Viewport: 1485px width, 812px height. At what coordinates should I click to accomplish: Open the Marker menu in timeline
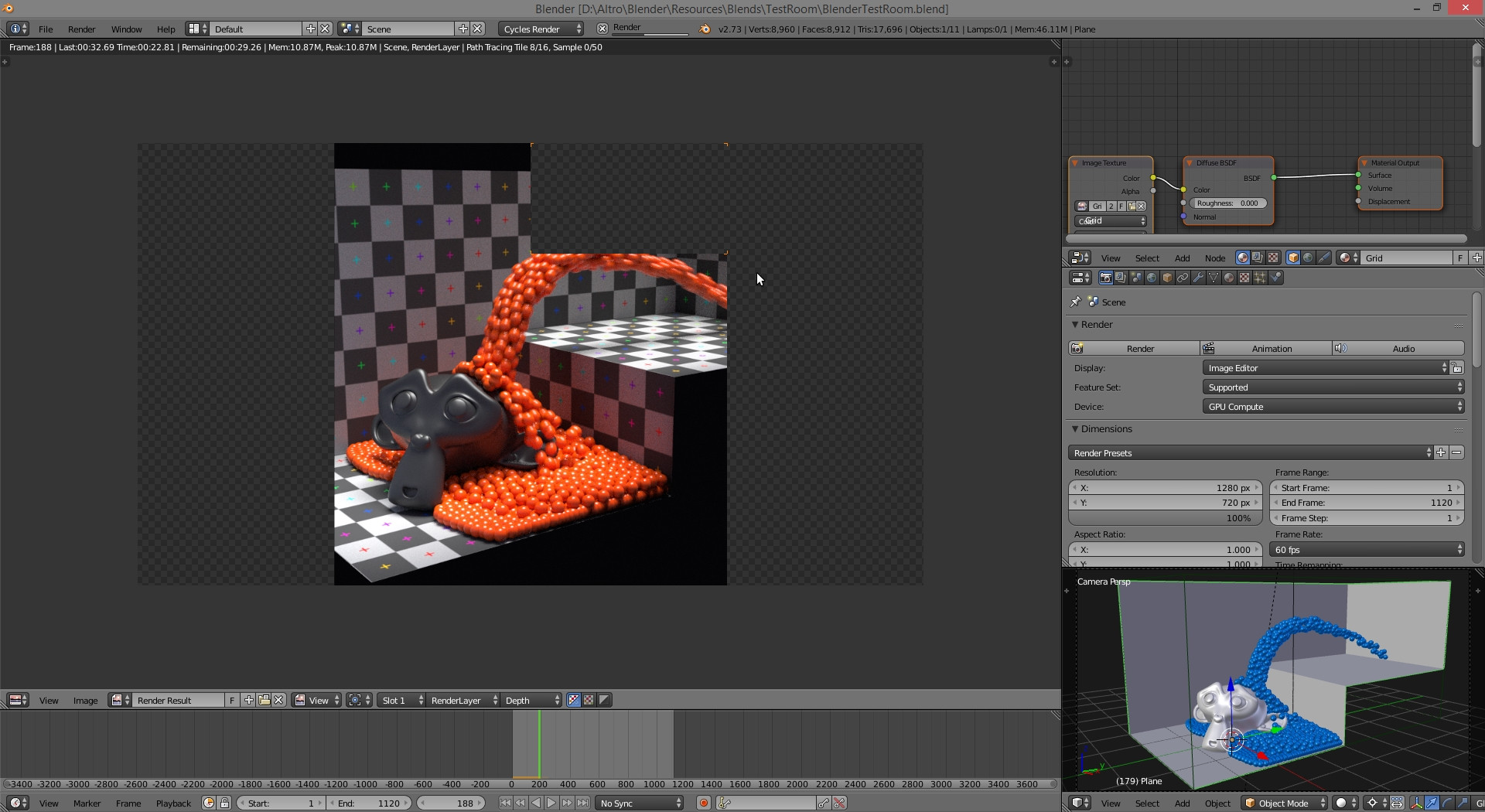[87, 803]
